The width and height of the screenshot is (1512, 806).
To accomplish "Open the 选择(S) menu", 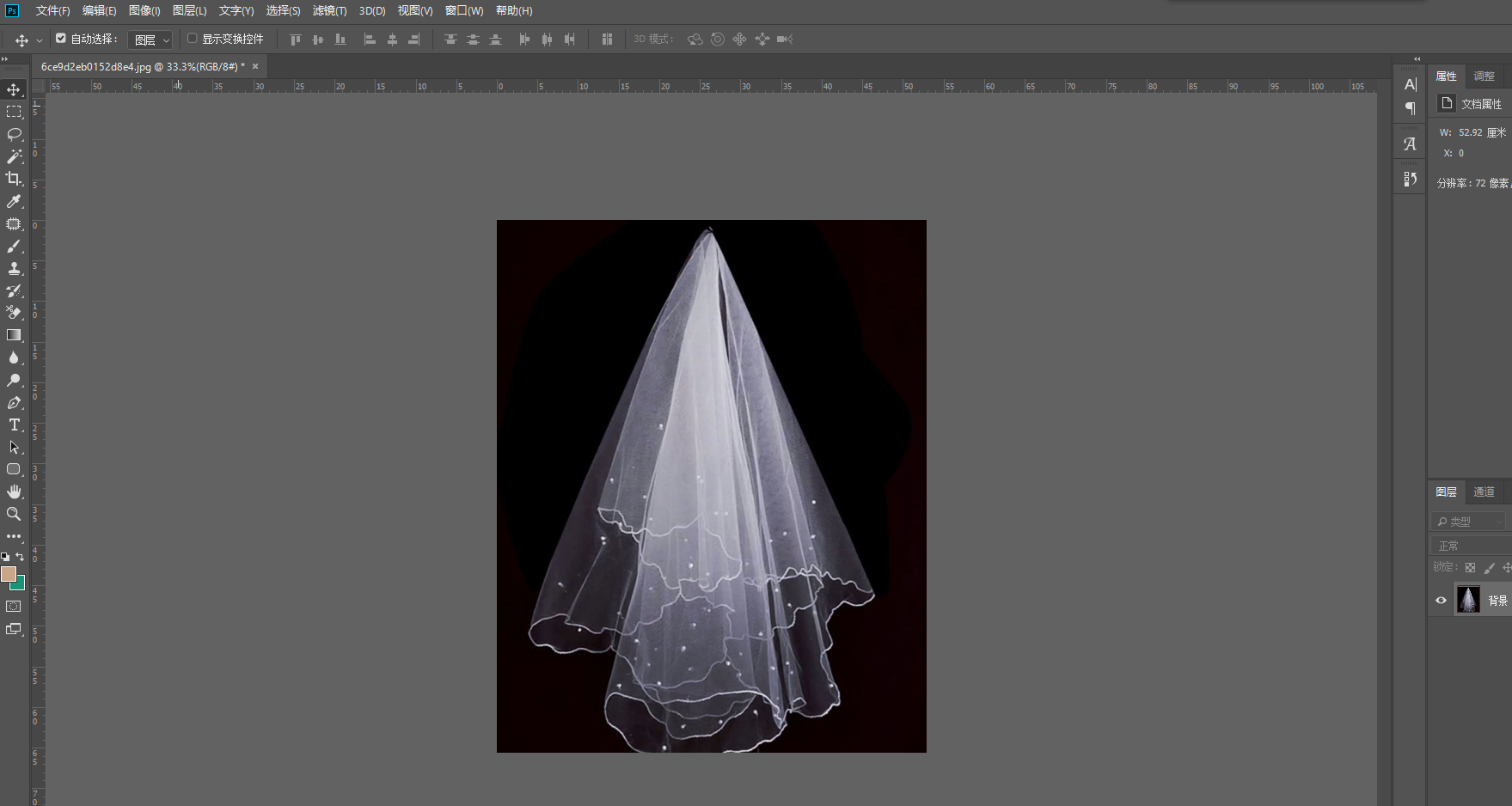I will tap(283, 11).
